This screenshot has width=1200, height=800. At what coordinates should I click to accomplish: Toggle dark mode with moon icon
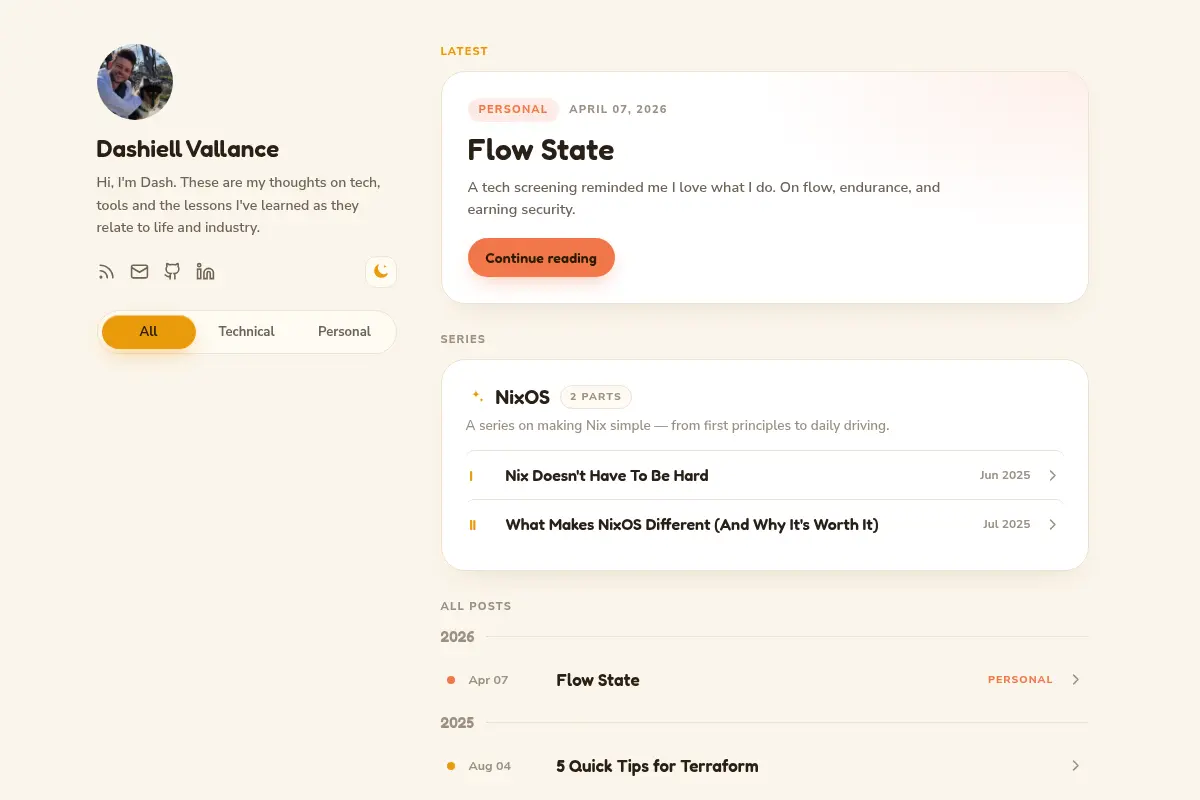[381, 271]
